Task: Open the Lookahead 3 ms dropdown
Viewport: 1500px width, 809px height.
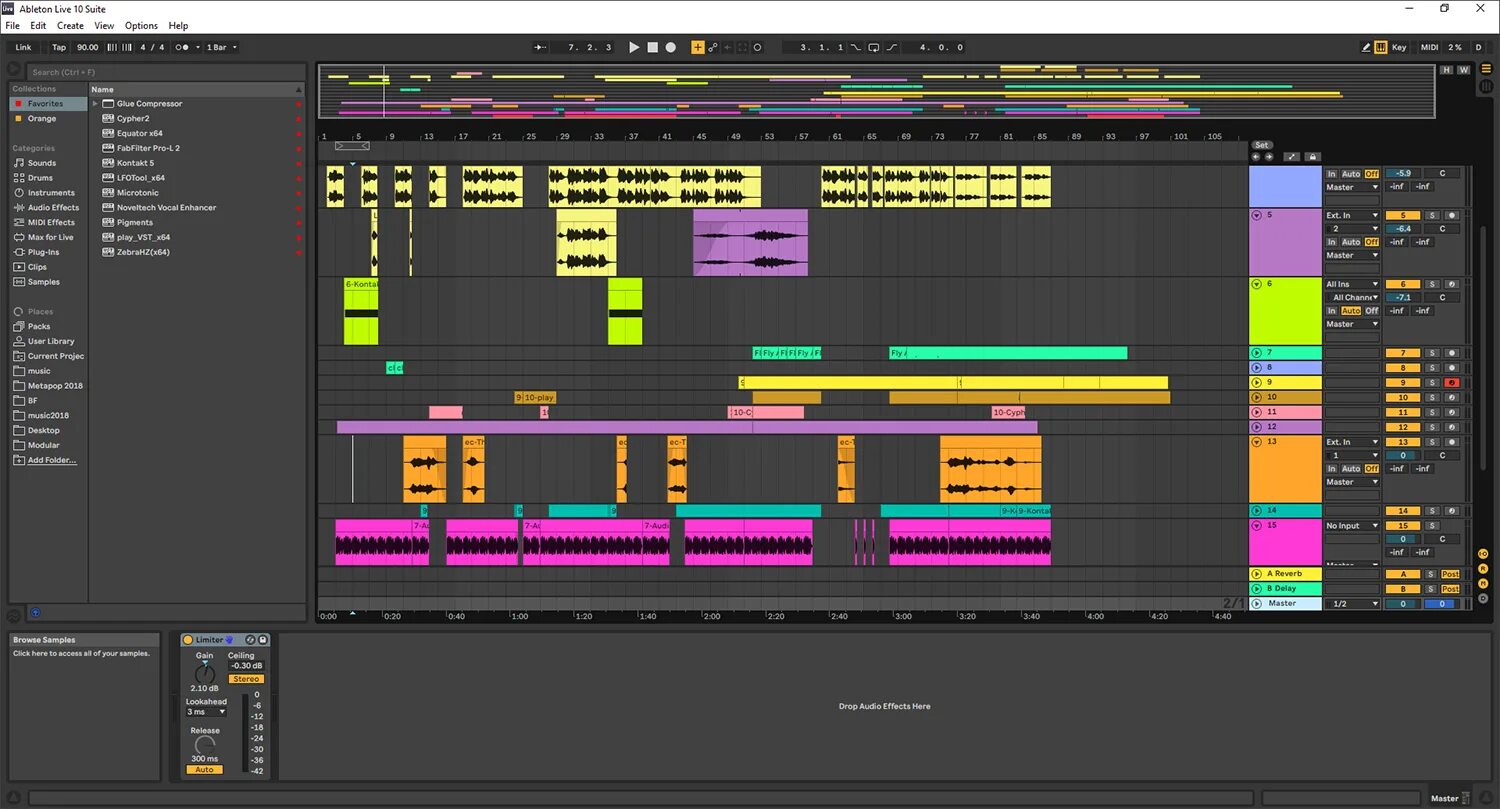Action: 206,712
